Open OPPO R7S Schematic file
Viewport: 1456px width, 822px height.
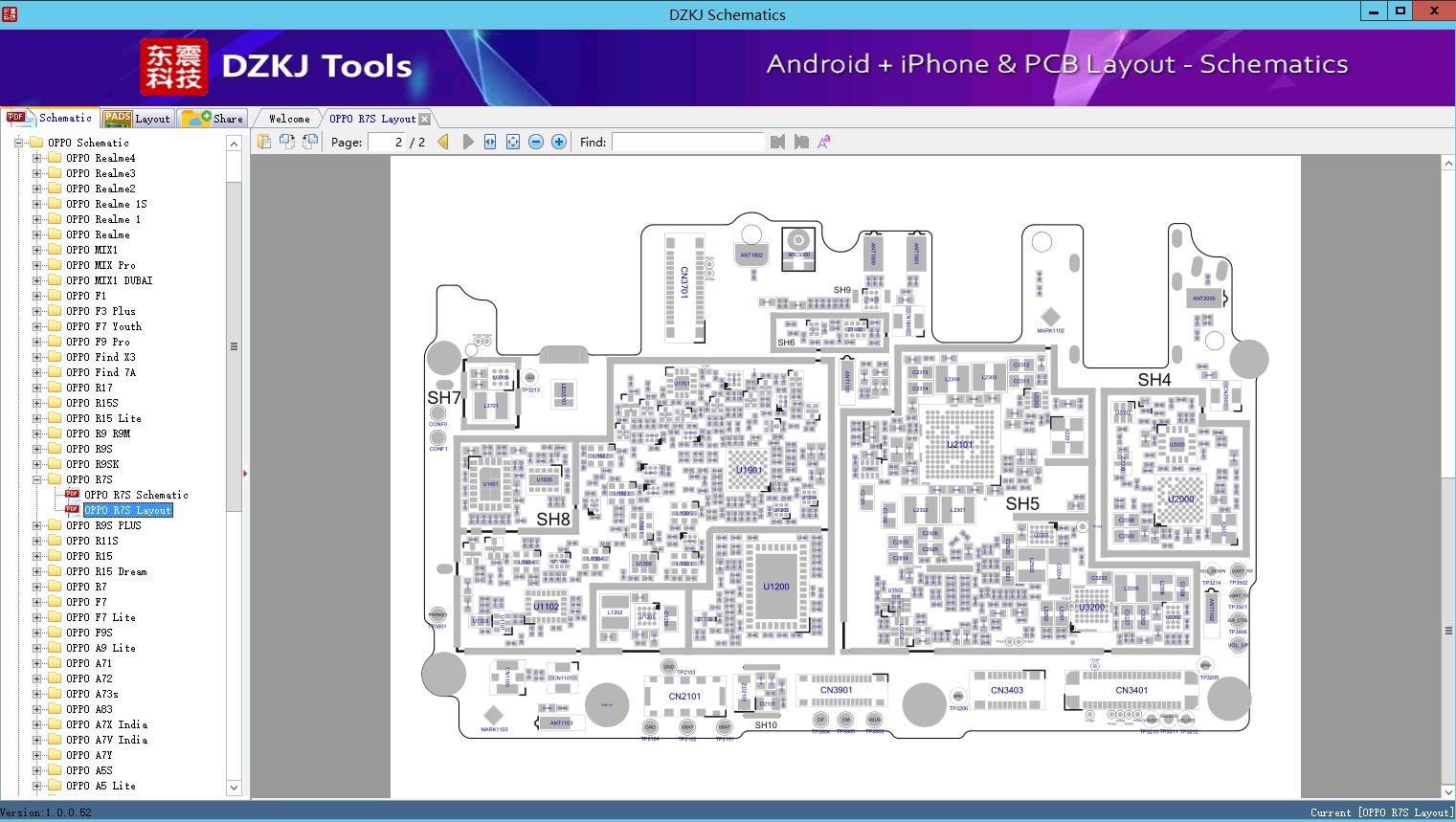pyautogui.click(x=136, y=495)
